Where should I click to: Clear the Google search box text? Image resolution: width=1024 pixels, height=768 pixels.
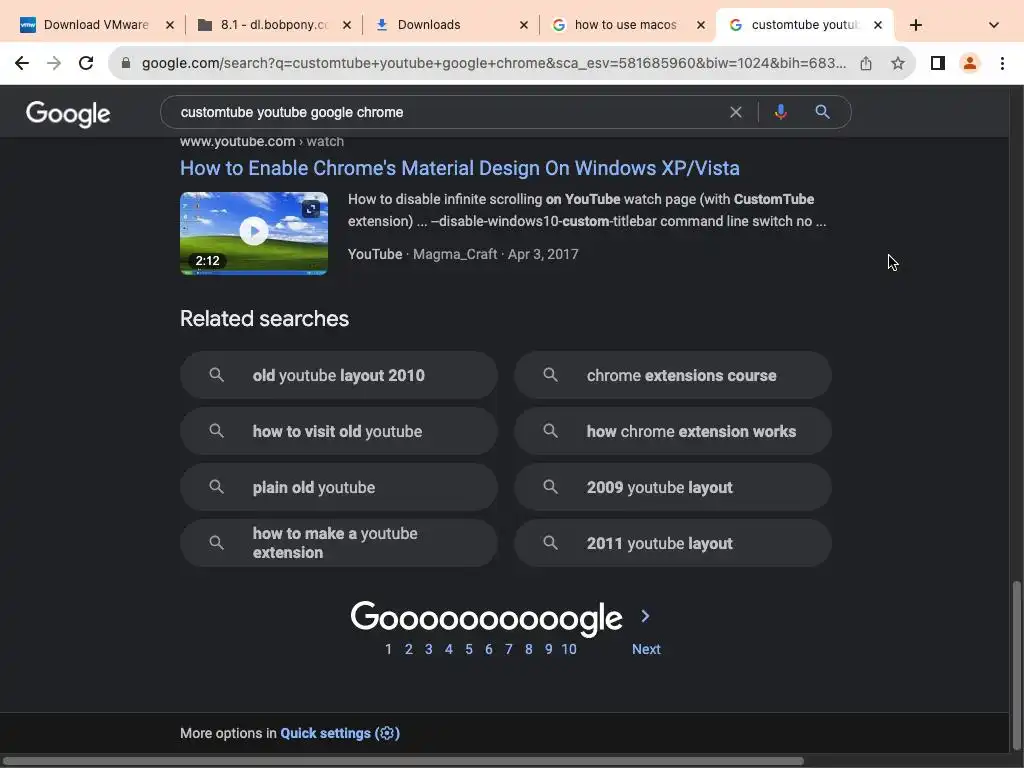point(735,112)
